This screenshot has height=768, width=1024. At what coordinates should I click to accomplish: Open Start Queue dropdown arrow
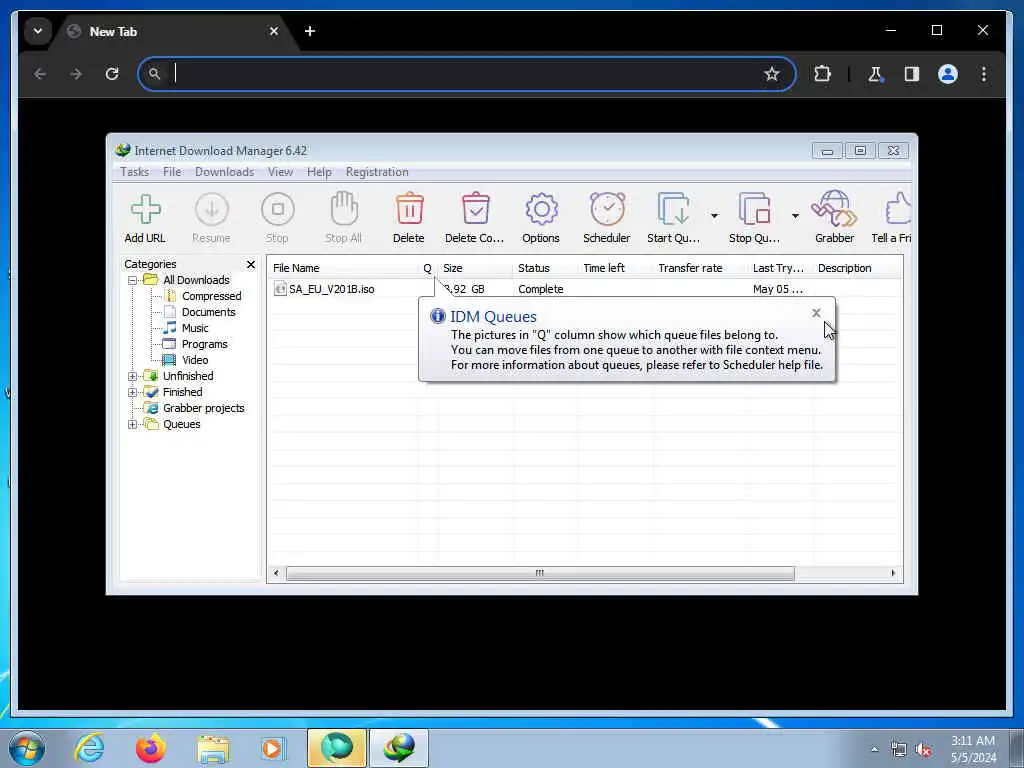click(714, 216)
